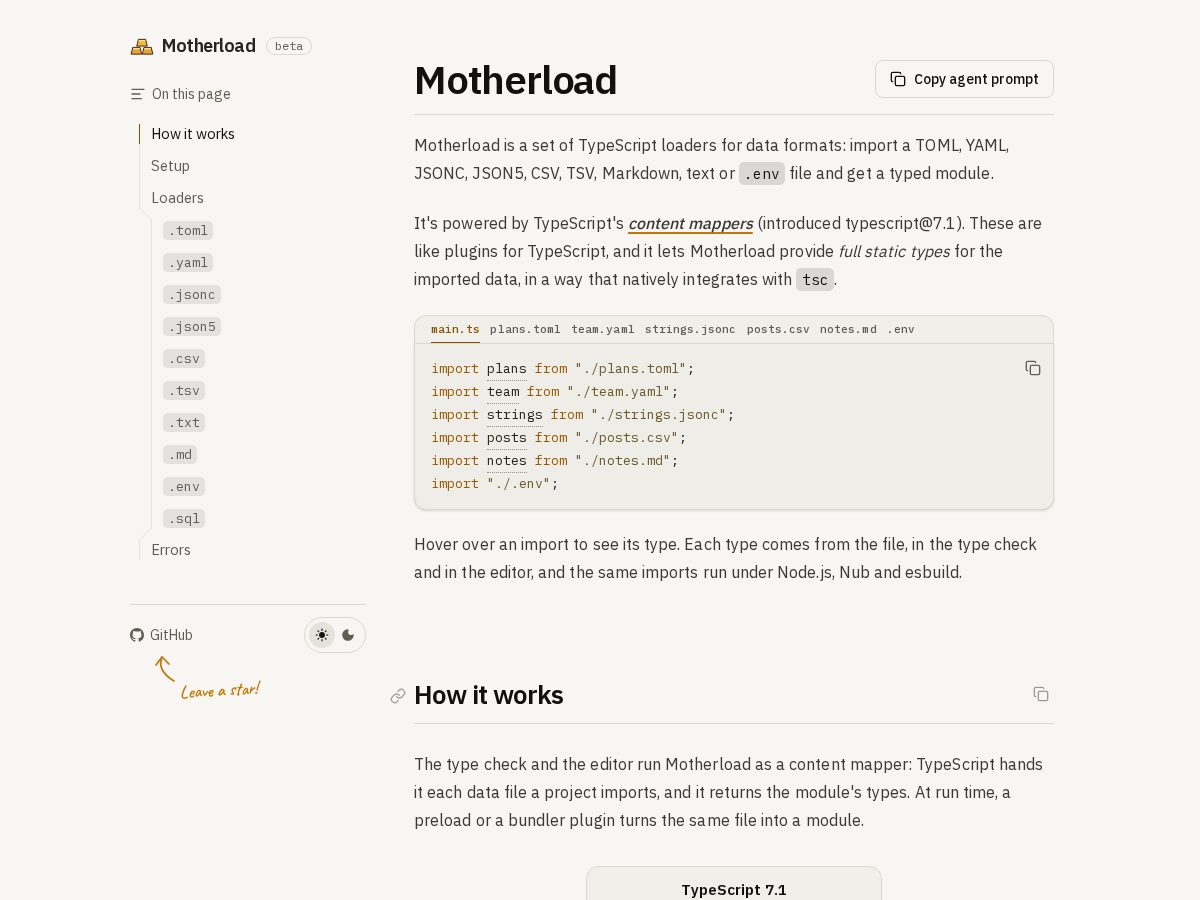Click the On this page list icon
The height and width of the screenshot is (900, 1200).
(x=138, y=94)
